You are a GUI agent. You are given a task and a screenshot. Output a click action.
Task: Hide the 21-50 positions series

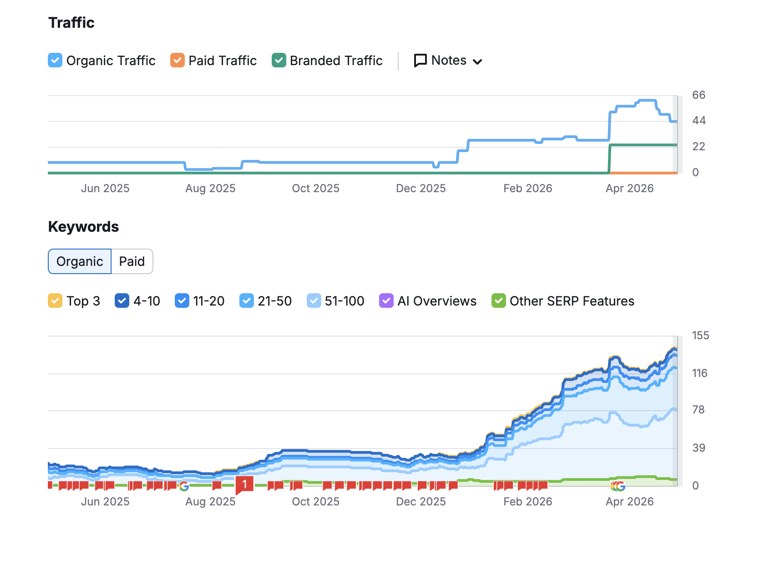point(246,301)
